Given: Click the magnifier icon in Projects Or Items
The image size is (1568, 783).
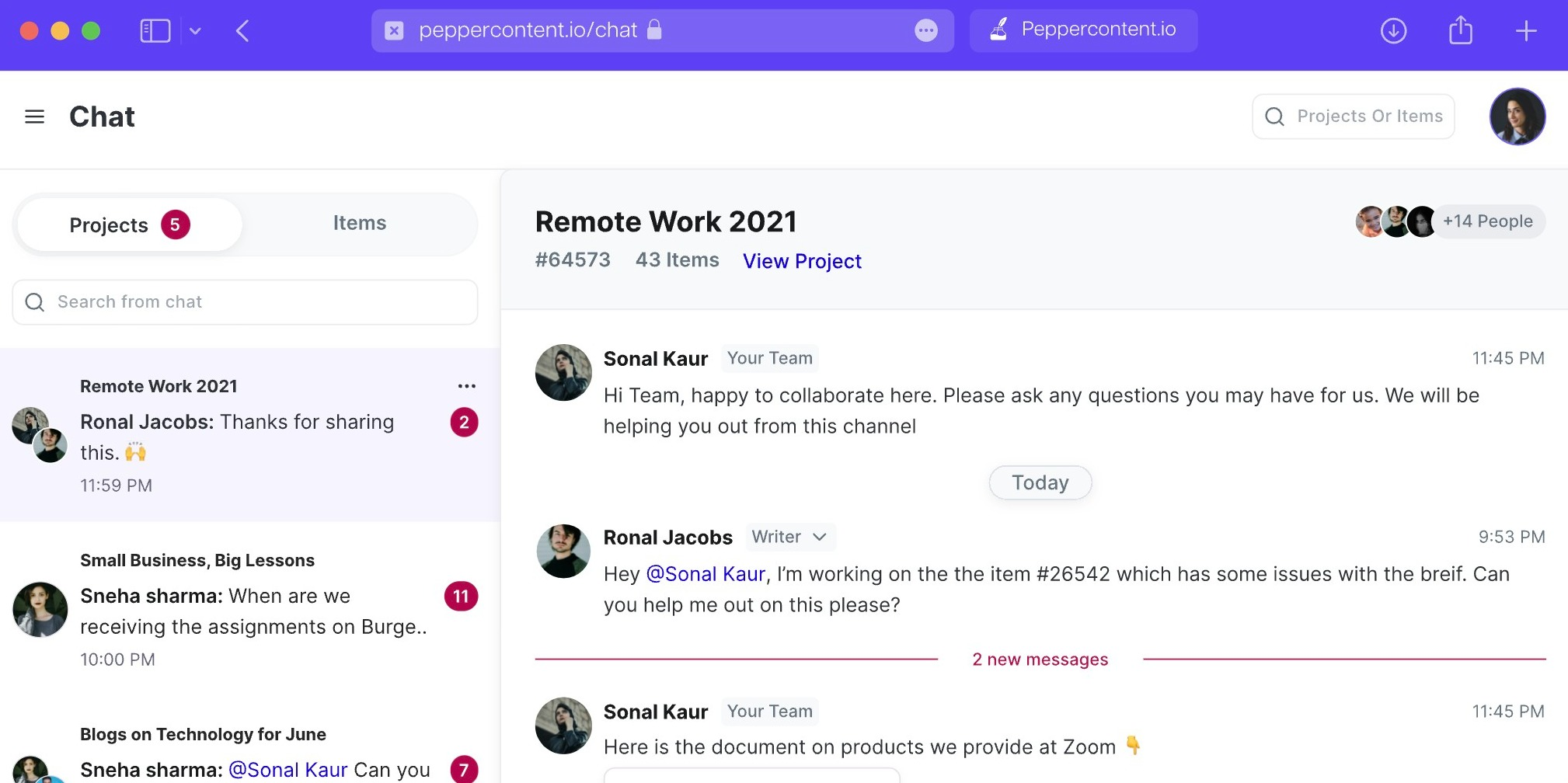Looking at the screenshot, I should [1274, 117].
